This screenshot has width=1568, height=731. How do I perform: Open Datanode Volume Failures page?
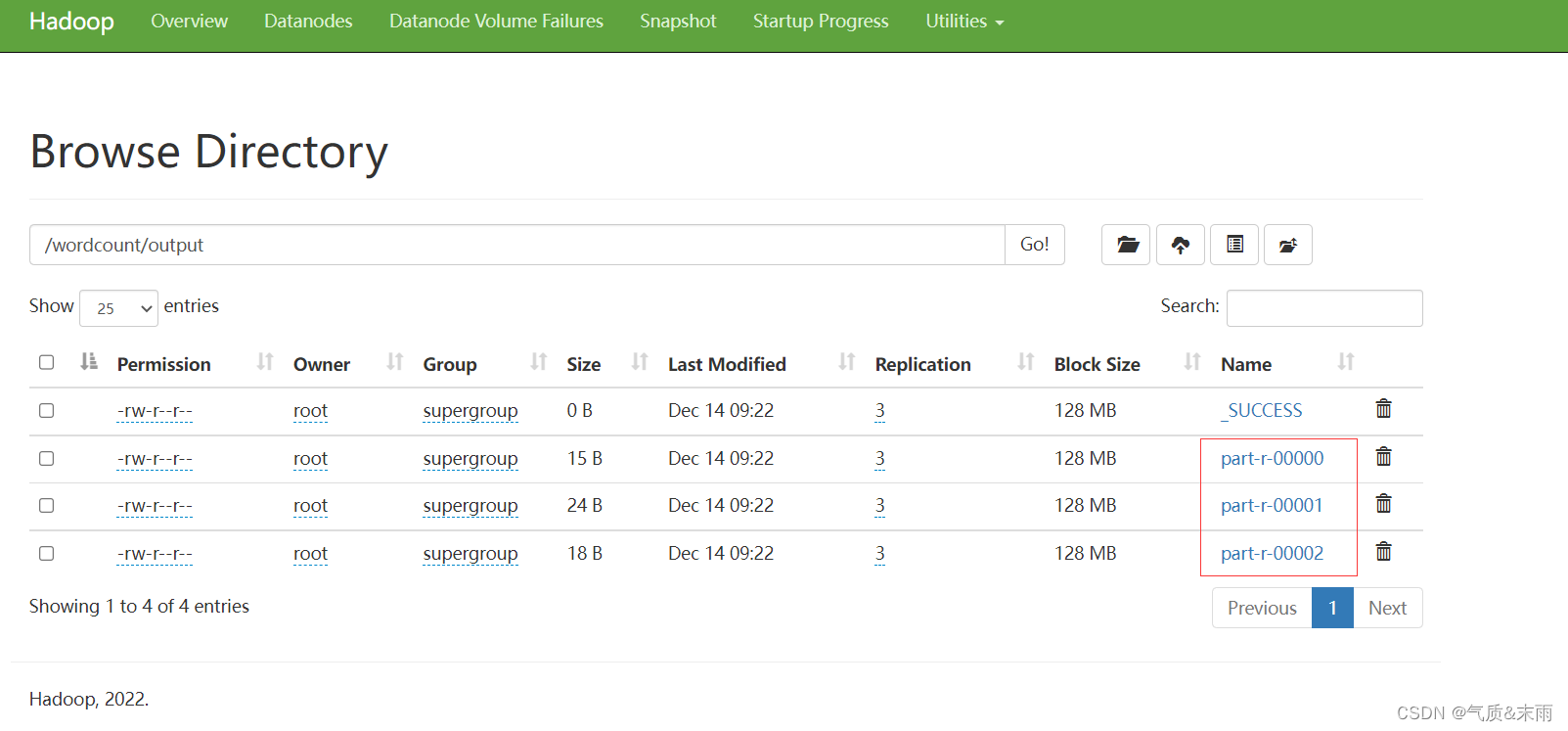[496, 21]
